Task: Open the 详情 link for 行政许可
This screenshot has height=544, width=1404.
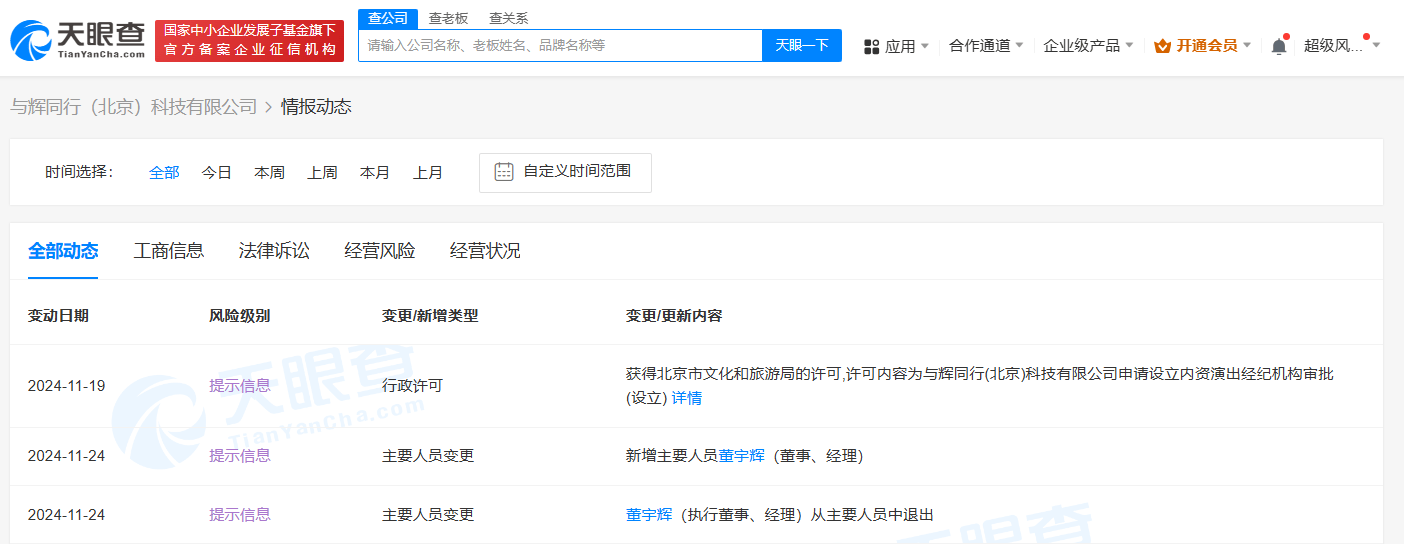Action: pos(686,398)
